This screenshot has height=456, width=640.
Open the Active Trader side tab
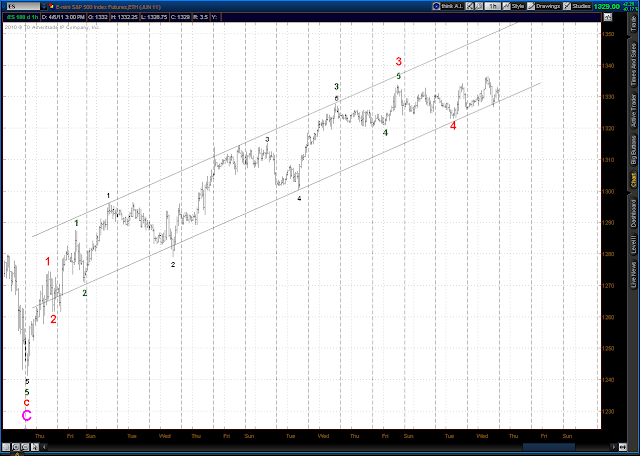point(633,112)
